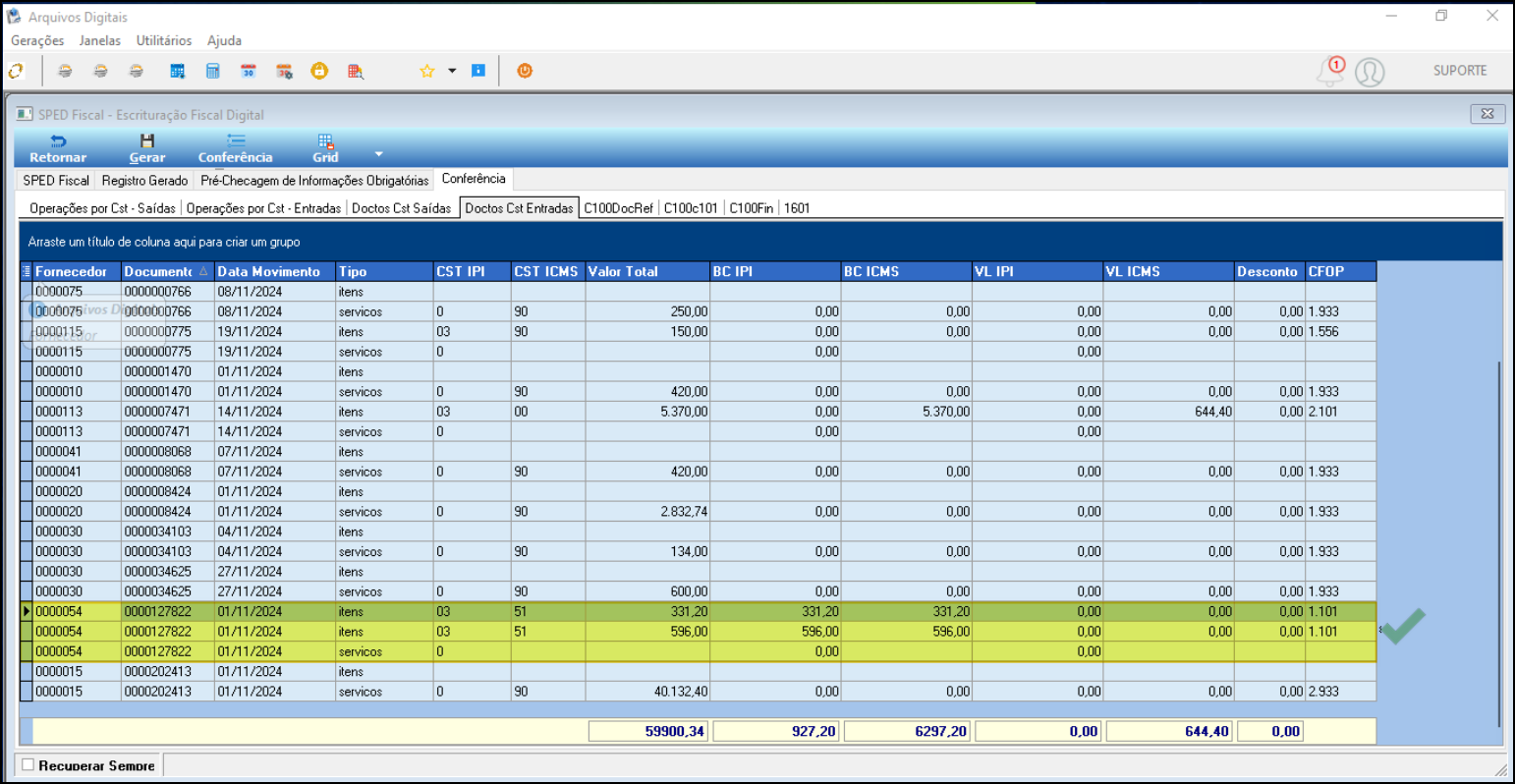Select the cell showing 40.132,40
1515x784 pixels.
[x=647, y=692]
